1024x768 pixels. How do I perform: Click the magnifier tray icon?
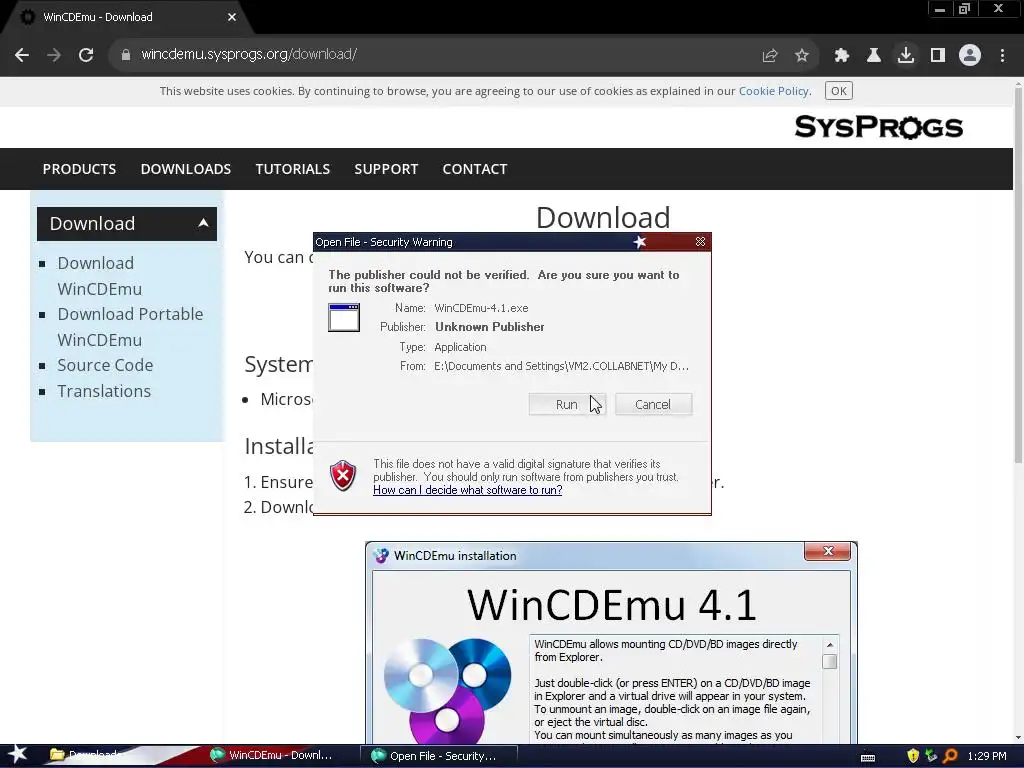coord(950,756)
